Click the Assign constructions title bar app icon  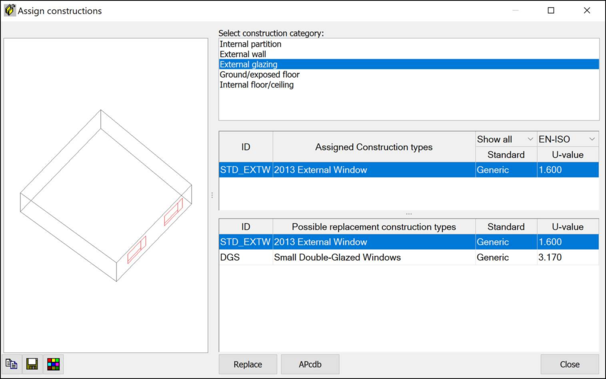pyautogui.click(x=9, y=10)
